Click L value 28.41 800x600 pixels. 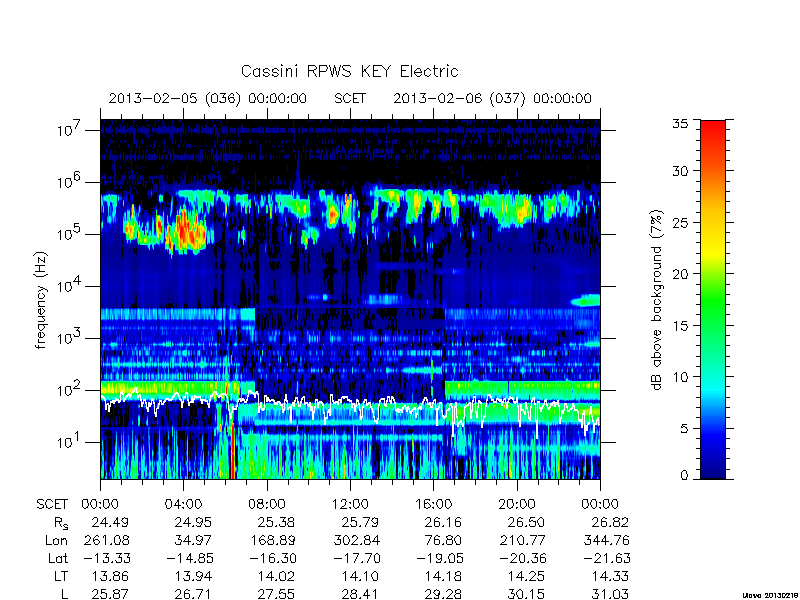tap(360, 594)
